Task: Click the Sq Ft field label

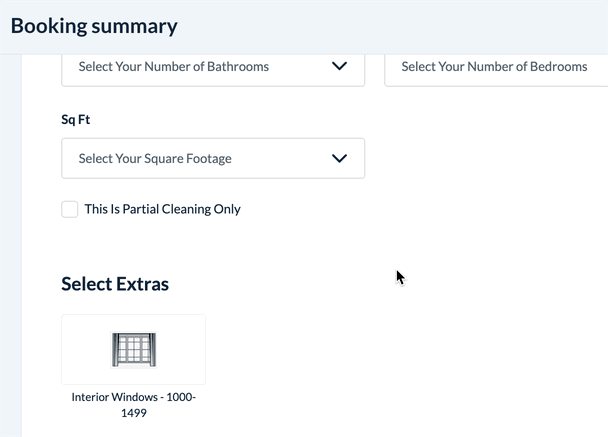Action: point(76,120)
